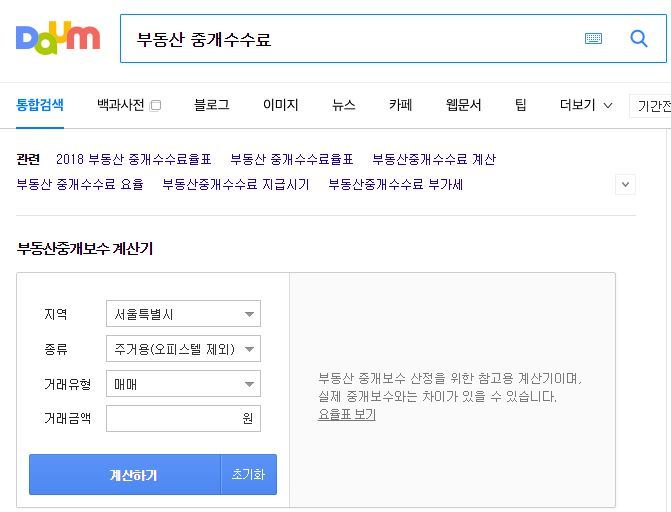Viewport: 671px width, 512px height.
Task: Click the 종류 field label
Action: click(56, 349)
